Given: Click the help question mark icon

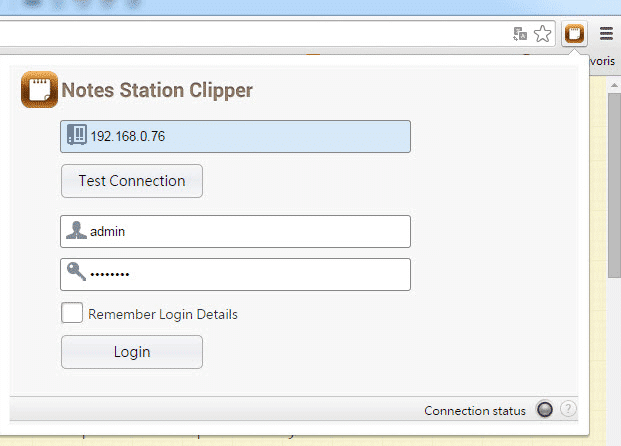Looking at the screenshot, I should pos(568,408).
